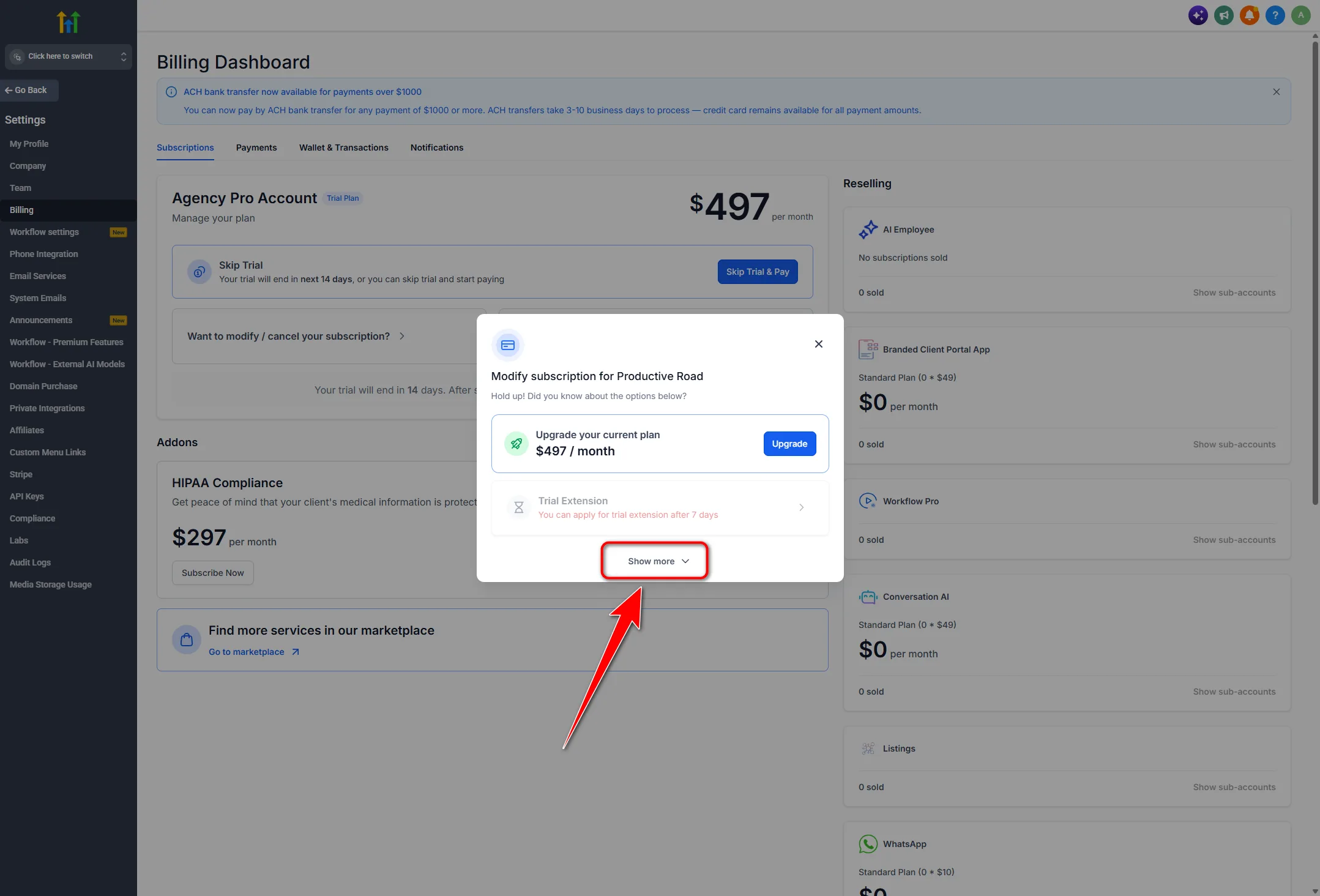Image resolution: width=1320 pixels, height=896 pixels.
Task: Switch to the Wallet & Transactions tab
Action: tap(344, 147)
